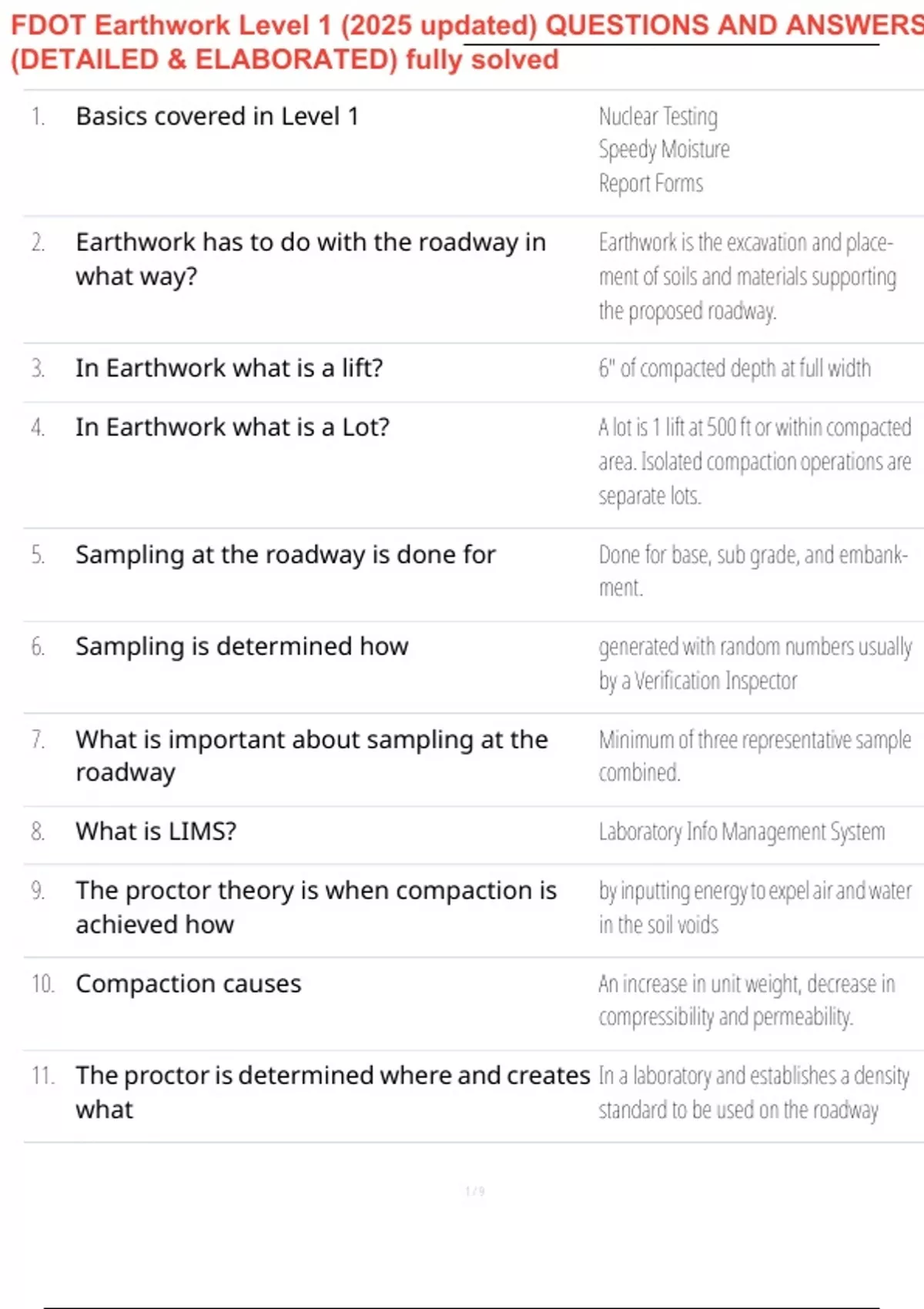
Task: Click the question 'Sampling at the roadway is done for'
Action: coord(285,554)
